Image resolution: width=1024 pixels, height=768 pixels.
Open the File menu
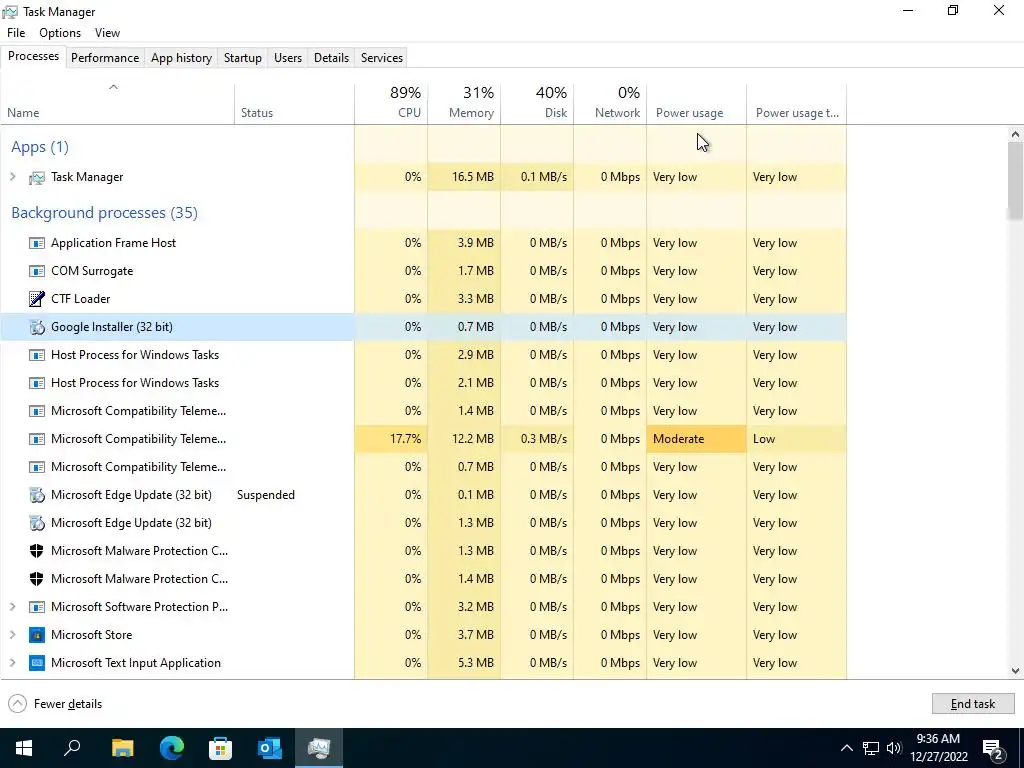point(16,33)
